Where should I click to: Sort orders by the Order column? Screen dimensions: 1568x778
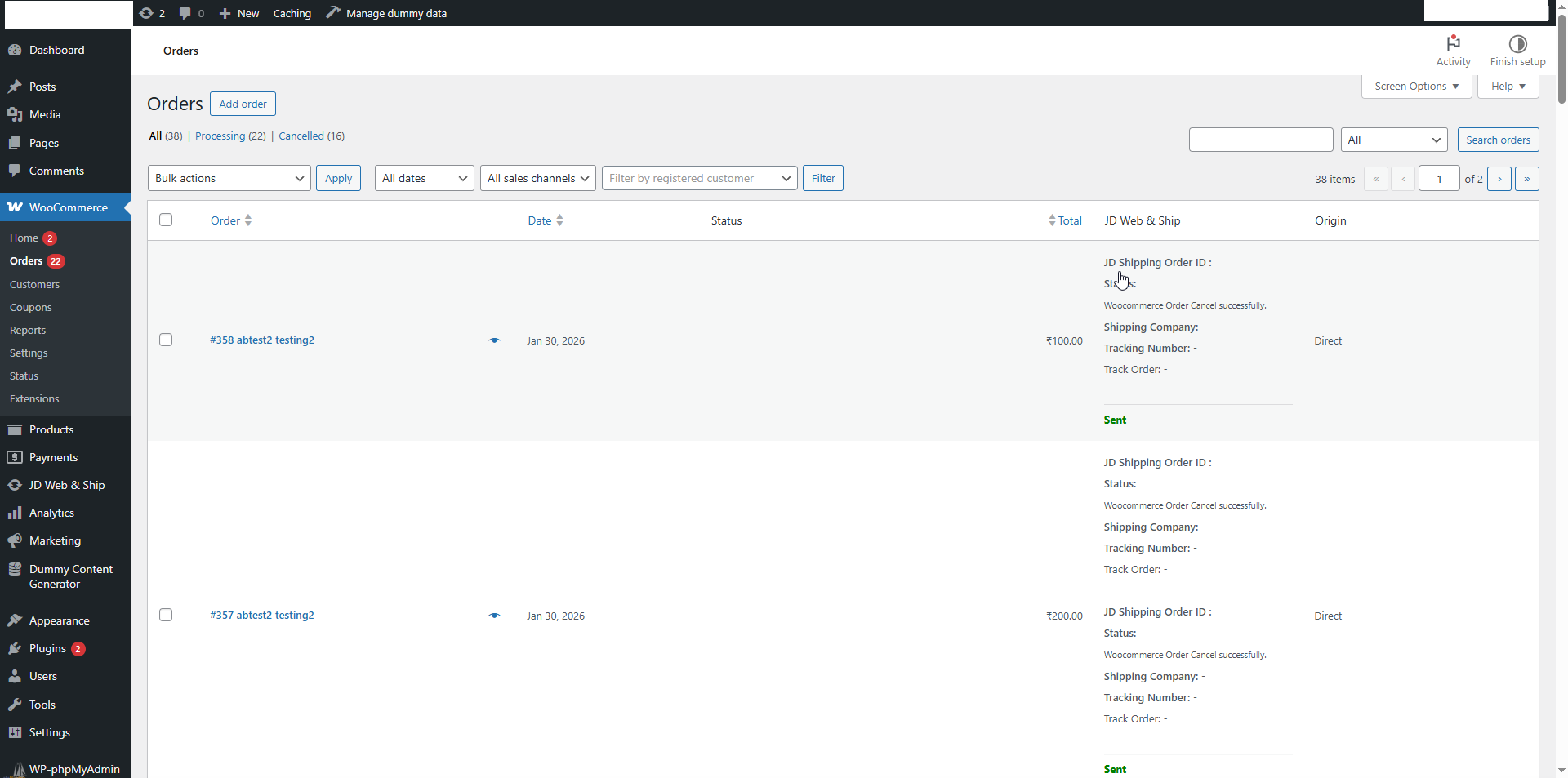coord(231,220)
